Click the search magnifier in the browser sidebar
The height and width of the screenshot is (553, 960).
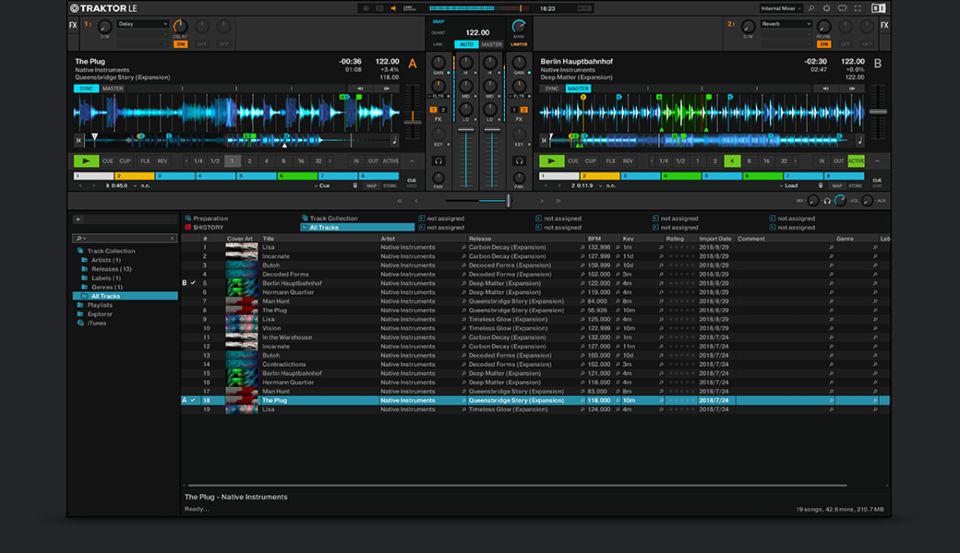(80, 239)
